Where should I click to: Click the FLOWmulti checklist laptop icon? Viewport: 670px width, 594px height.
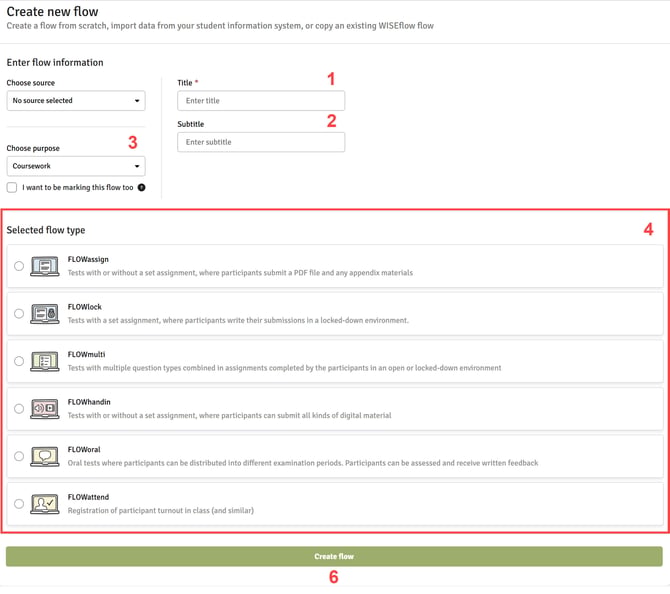click(x=45, y=361)
